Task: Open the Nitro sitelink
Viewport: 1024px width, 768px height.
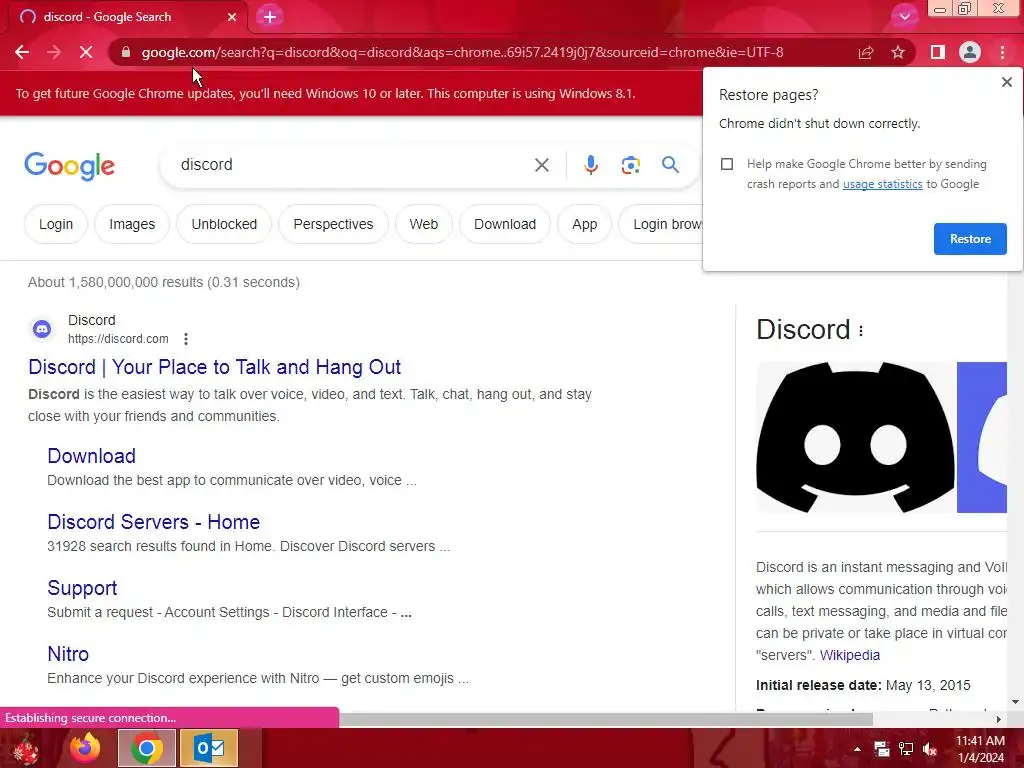Action: coord(68,654)
